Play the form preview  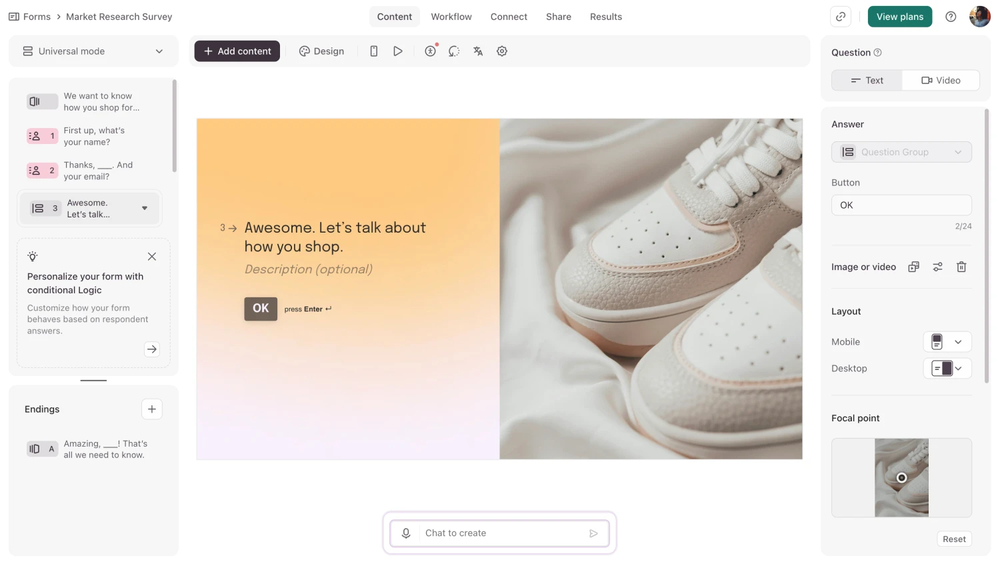398,51
